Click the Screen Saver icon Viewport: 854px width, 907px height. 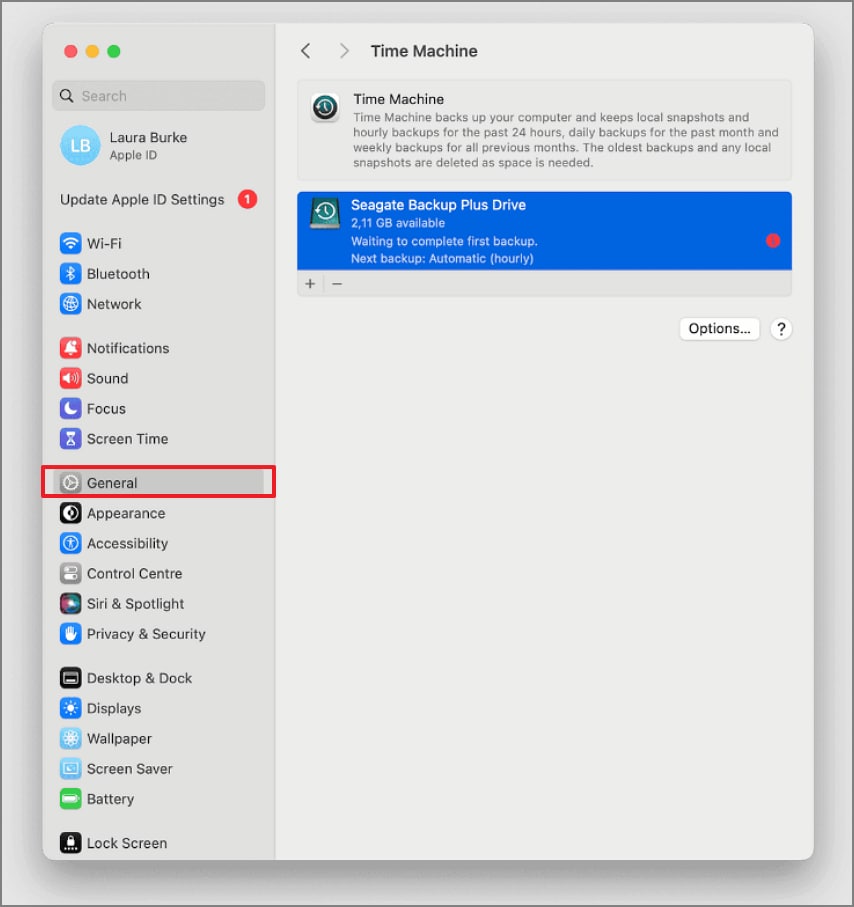point(70,769)
